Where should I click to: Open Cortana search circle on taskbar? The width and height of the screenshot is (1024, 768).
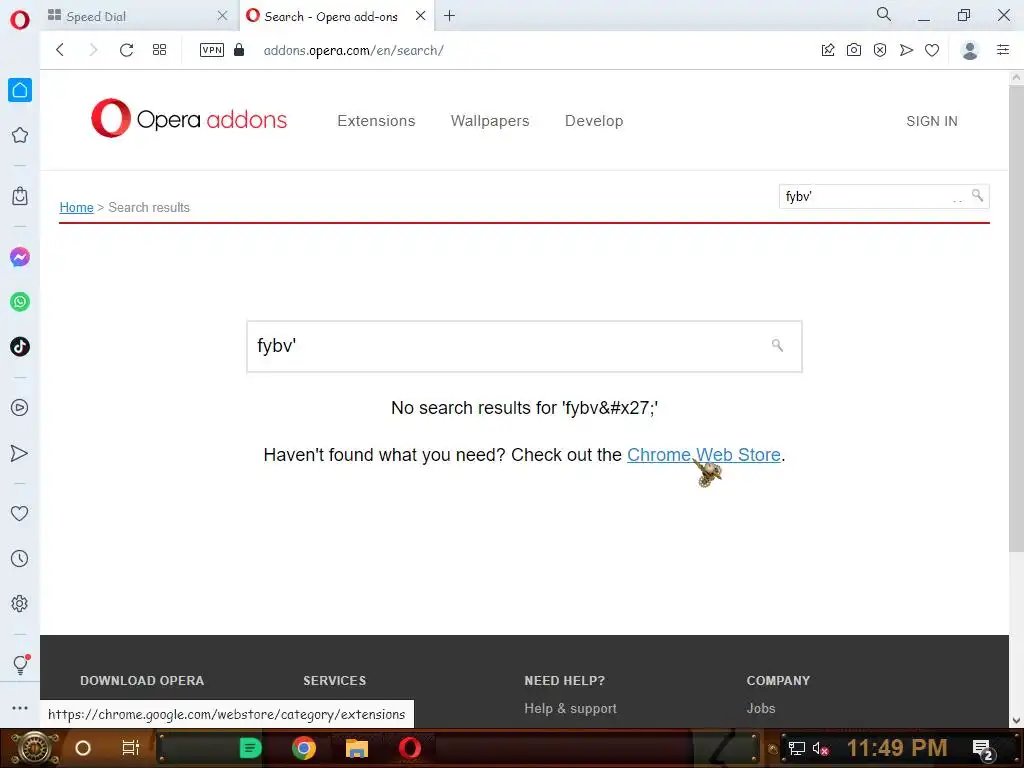pyautogui.click(x=83, y=748)
